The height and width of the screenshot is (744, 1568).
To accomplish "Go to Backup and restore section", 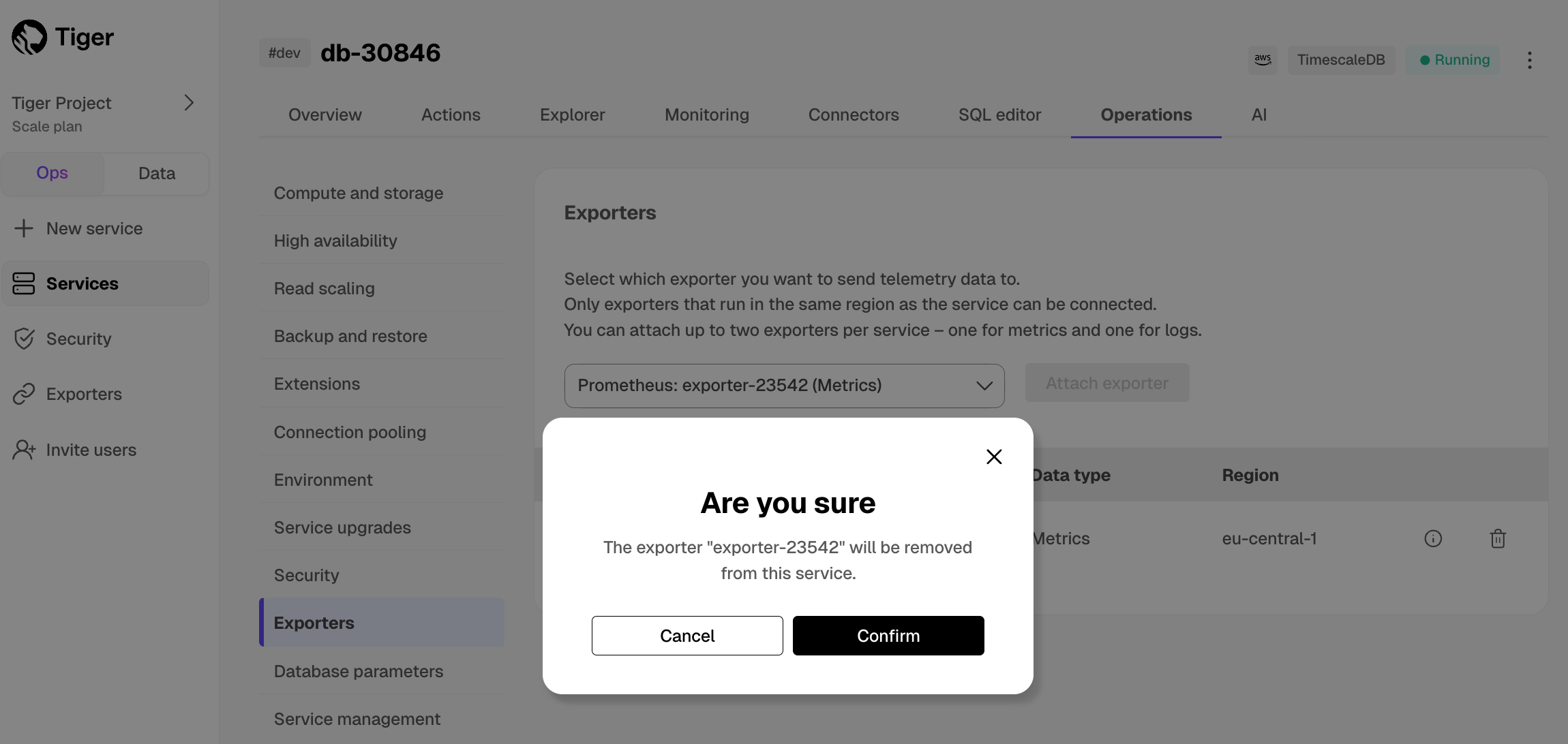I will 350,336.
